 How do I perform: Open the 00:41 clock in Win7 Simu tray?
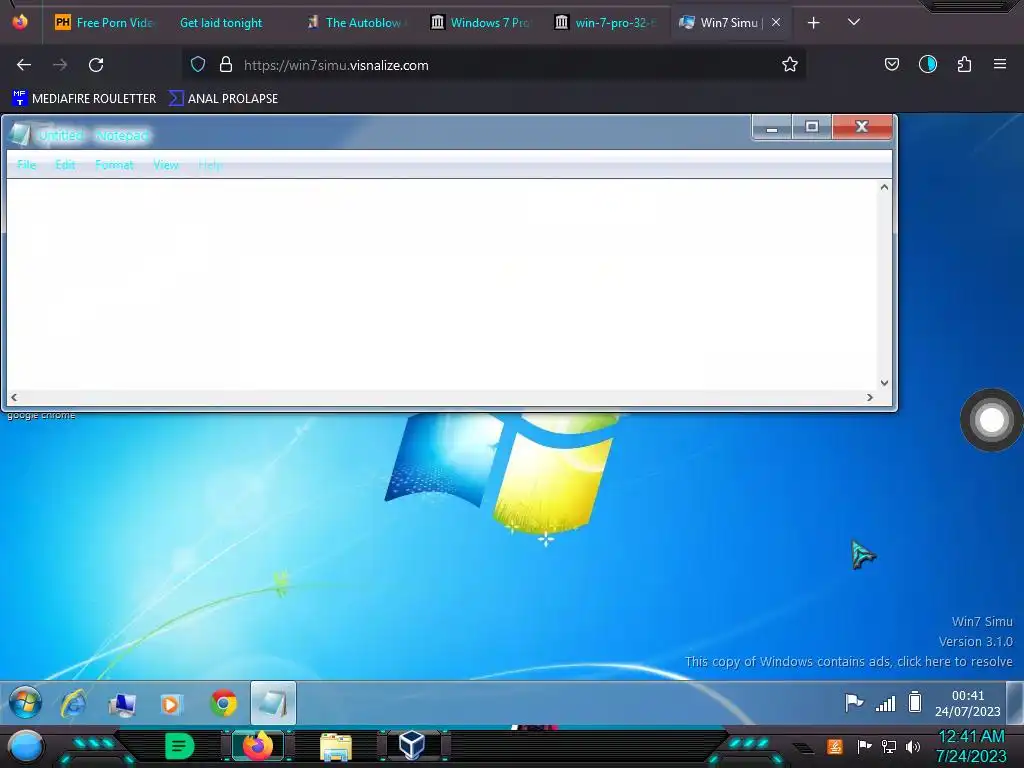point(967,703)
